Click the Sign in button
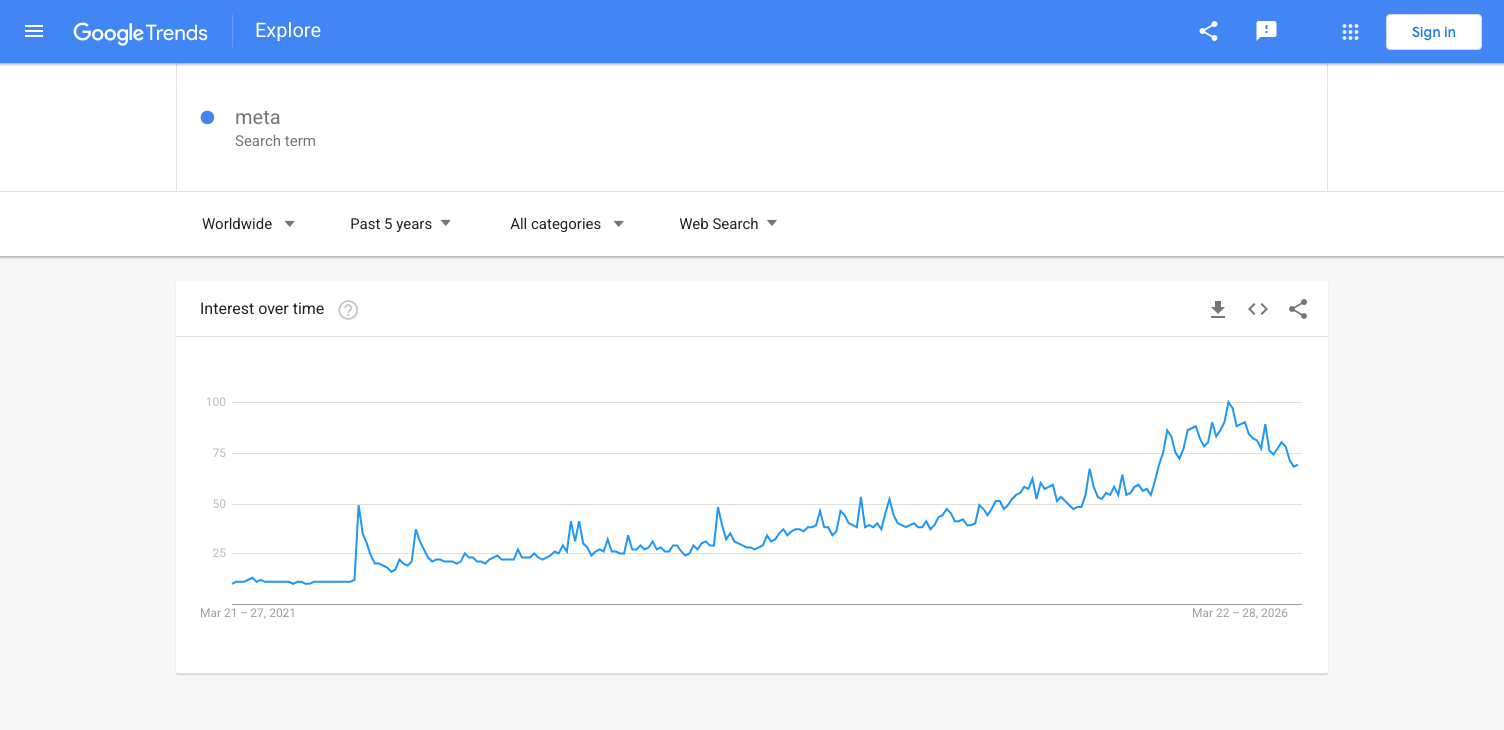Viewport: 1504px width, 730px height. [1433, 32]
